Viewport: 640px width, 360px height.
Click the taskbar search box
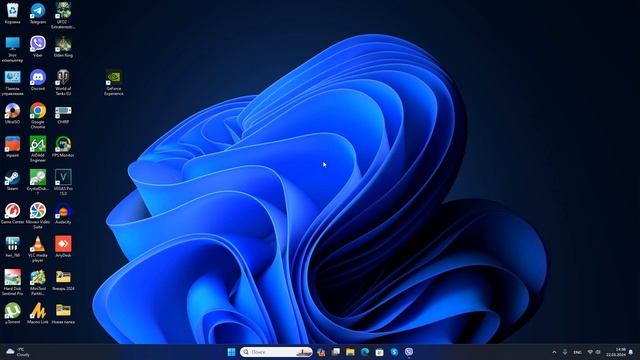(x=276, y=352)
